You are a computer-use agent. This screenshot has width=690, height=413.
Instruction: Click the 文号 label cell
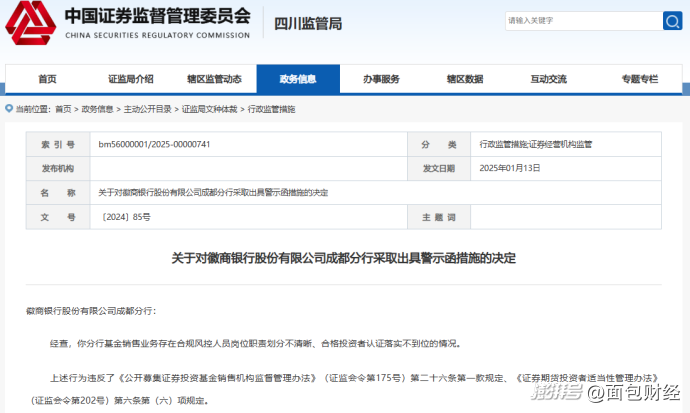tap(58, 217)
